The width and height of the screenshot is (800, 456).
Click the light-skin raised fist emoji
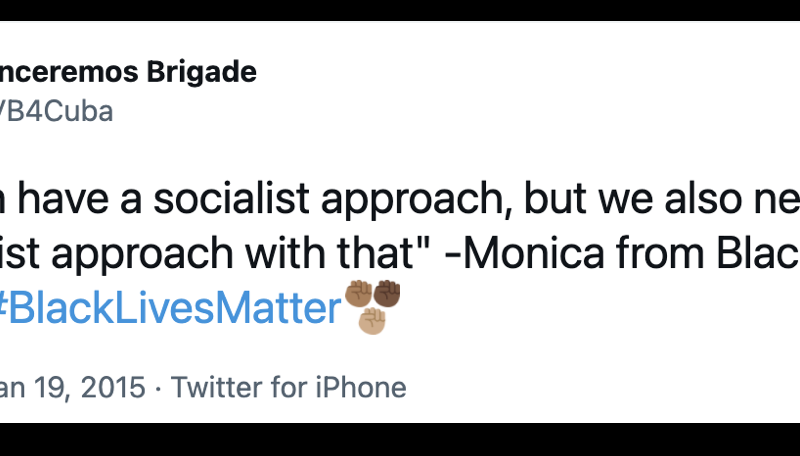[x=372, y=320]
